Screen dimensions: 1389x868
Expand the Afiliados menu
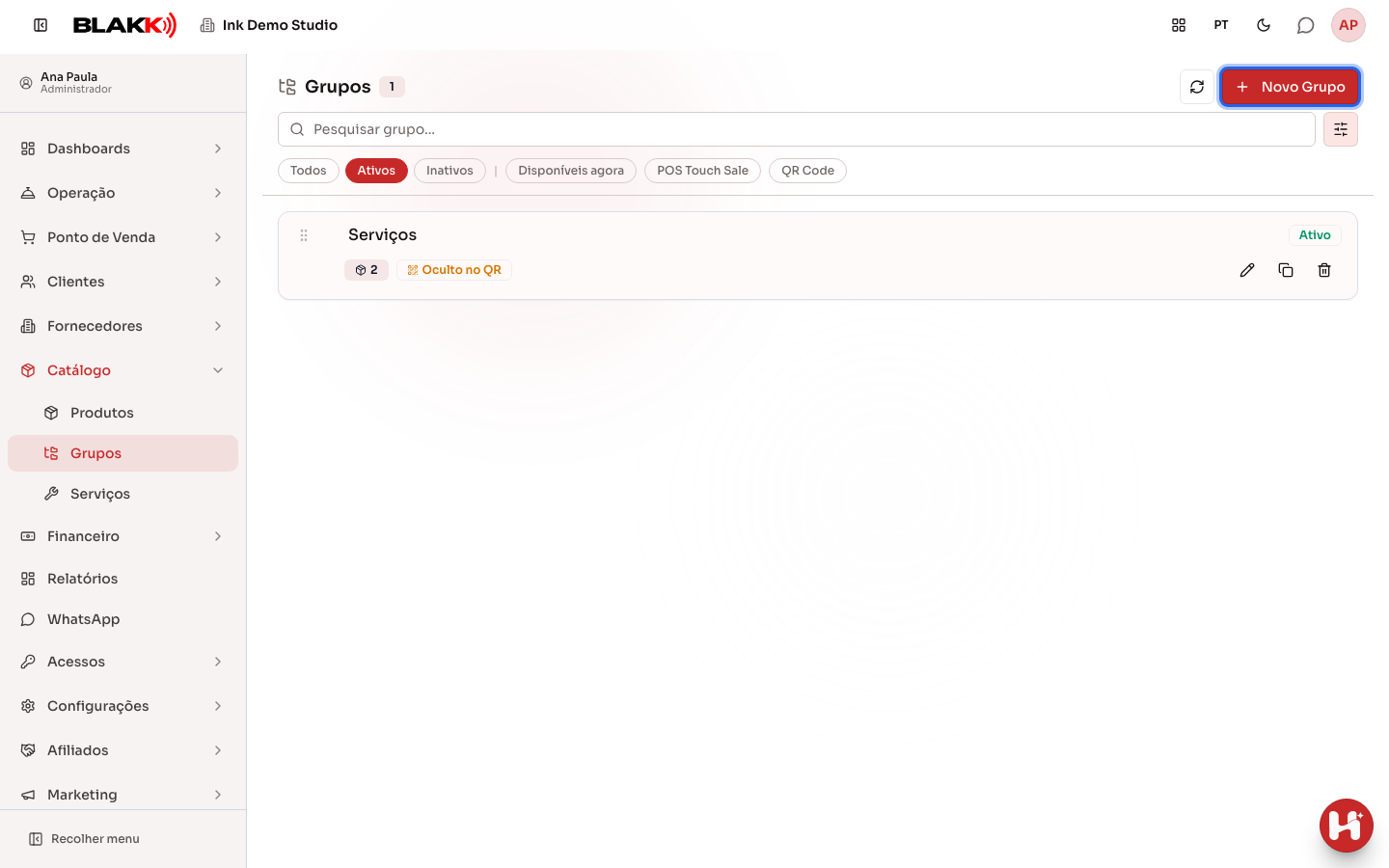[x=123, y=750]
